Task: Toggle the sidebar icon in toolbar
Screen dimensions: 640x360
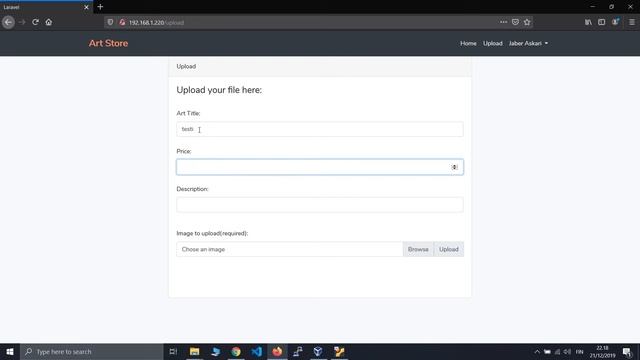Action: coord(601,22)
